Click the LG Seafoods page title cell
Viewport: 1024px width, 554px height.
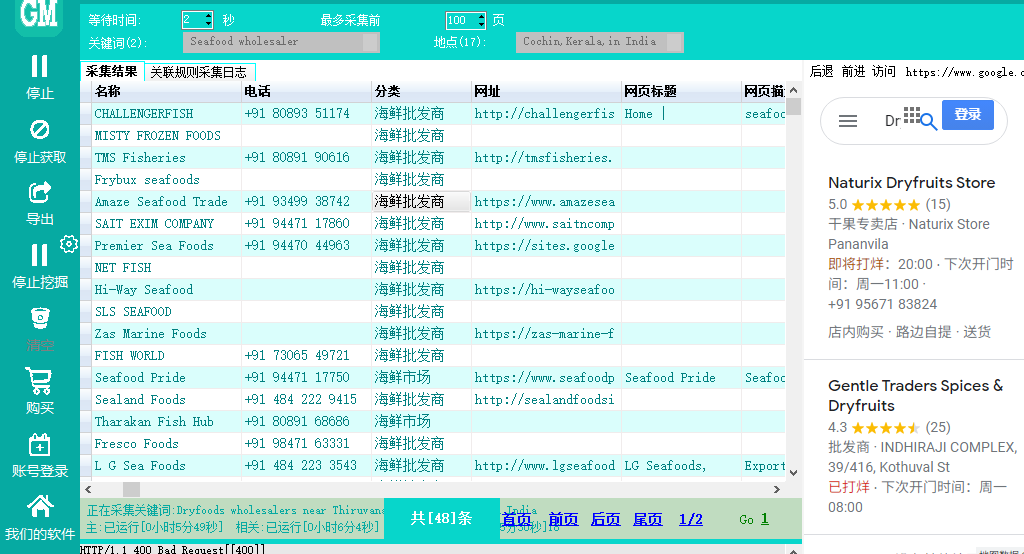pos(681,466)
